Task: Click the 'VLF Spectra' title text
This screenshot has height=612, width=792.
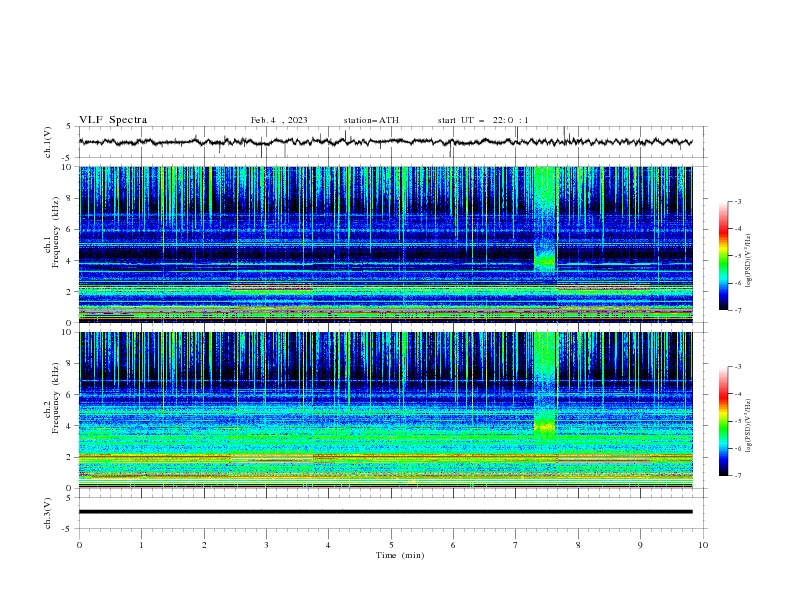Action: (113, 120)
